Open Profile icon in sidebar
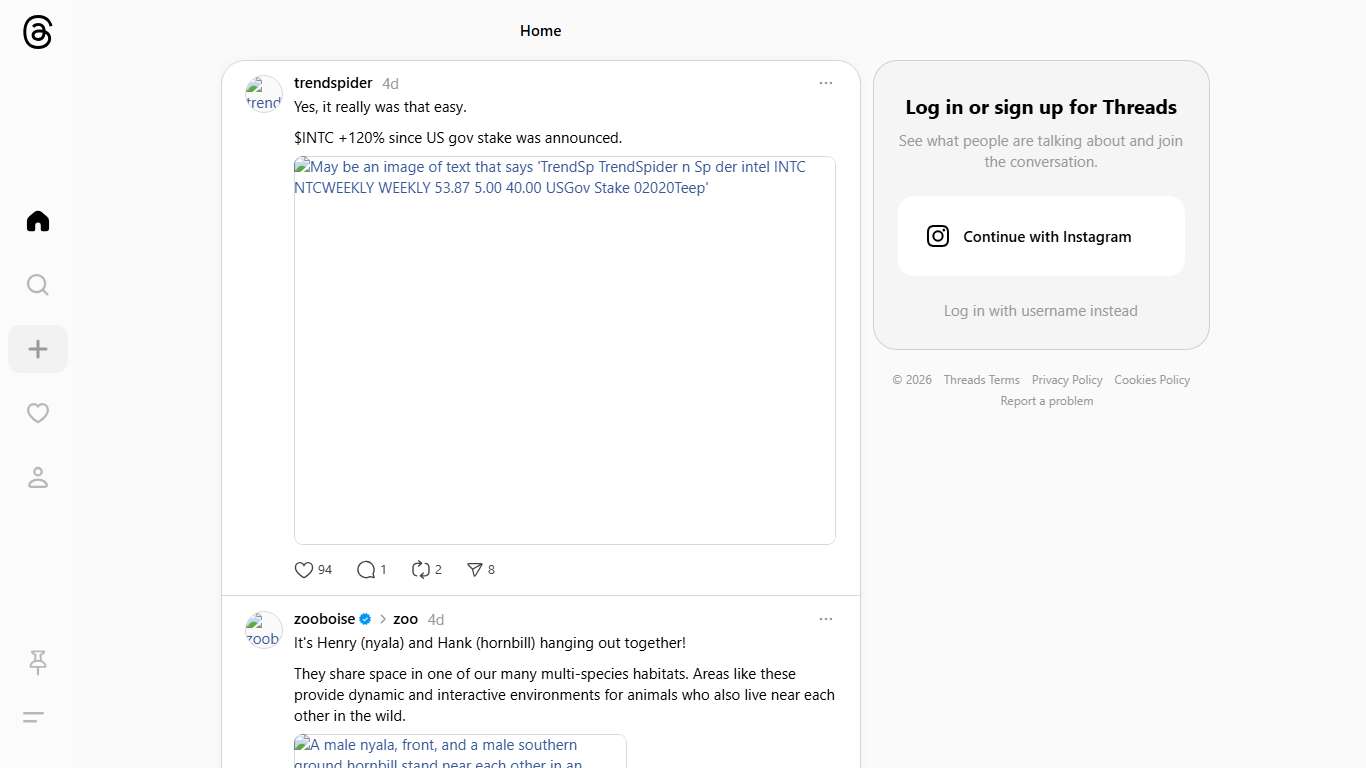Viewport: 1366px width, 768px height. 38,477
